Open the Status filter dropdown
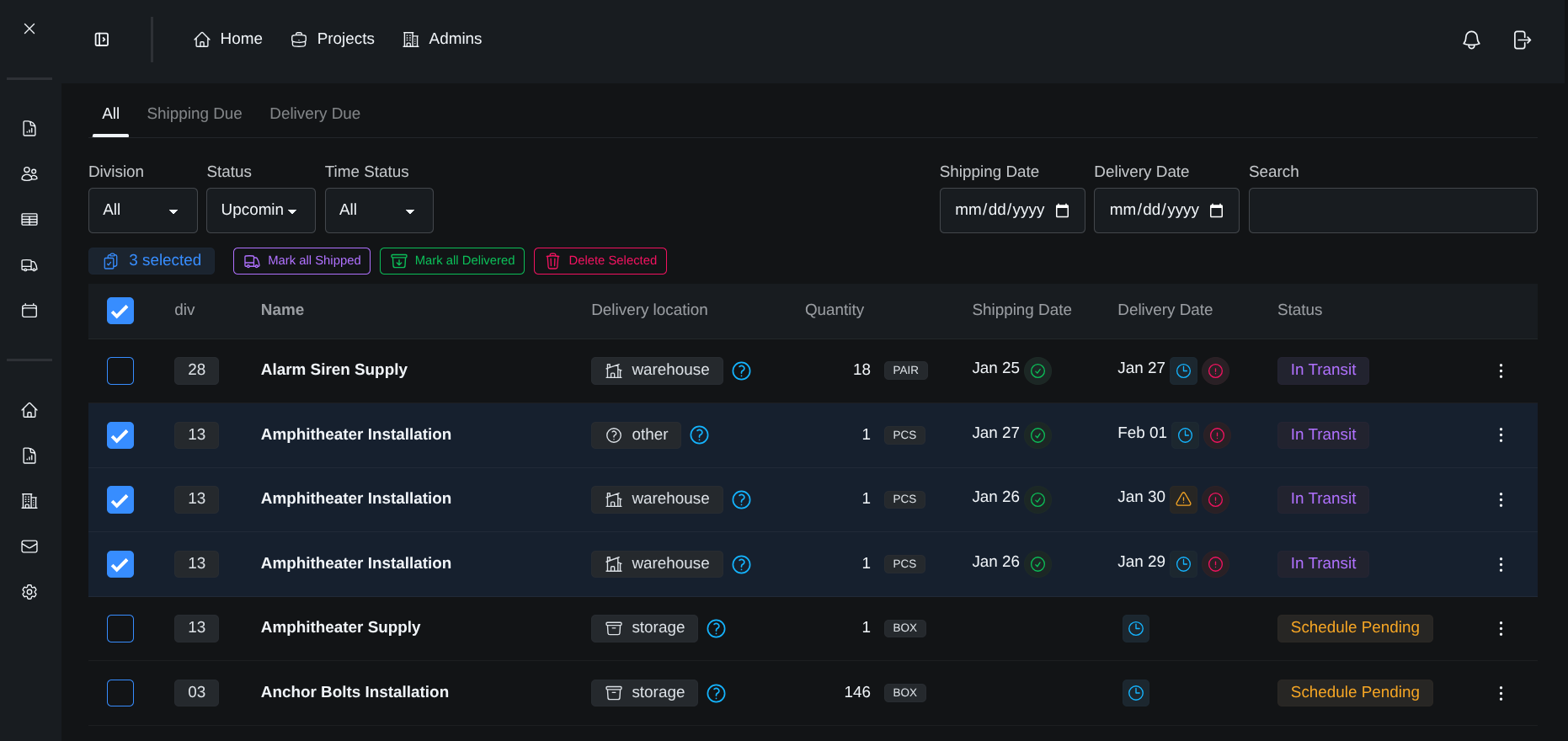The height and width of the screenshot is (741, 1568). 260,211
